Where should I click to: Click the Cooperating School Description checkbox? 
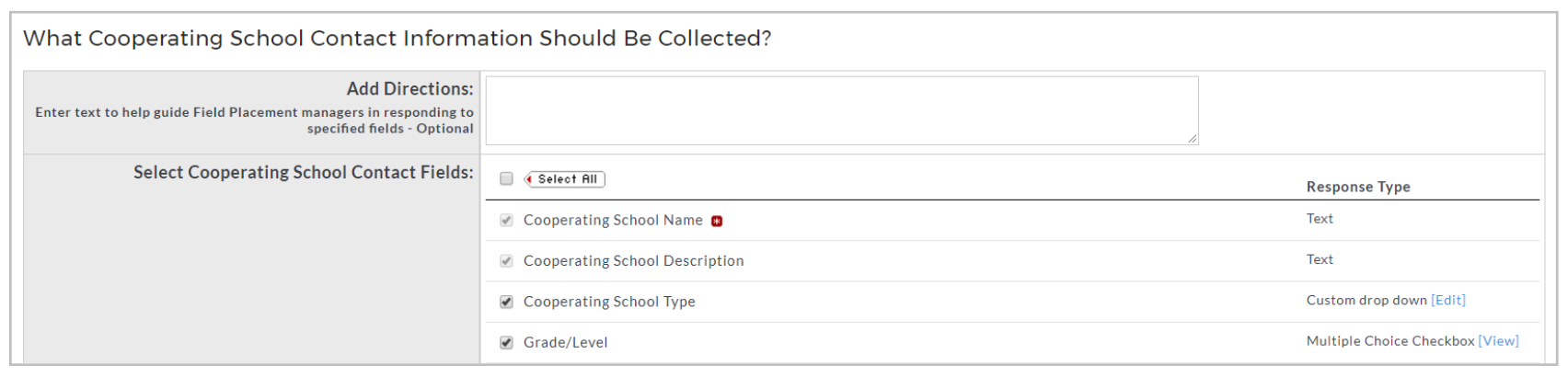point(506,260)
